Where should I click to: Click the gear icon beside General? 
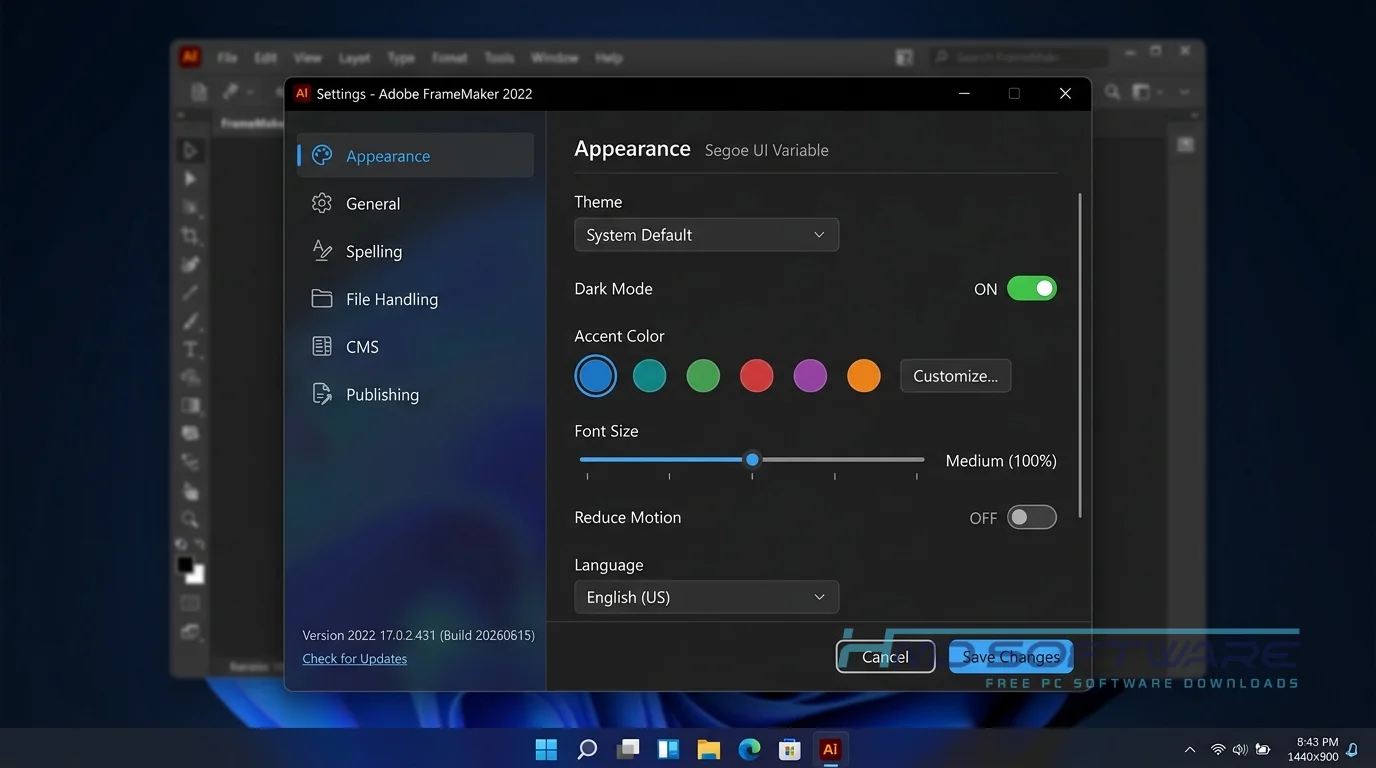pyautogui.click(x=322, y=203)
